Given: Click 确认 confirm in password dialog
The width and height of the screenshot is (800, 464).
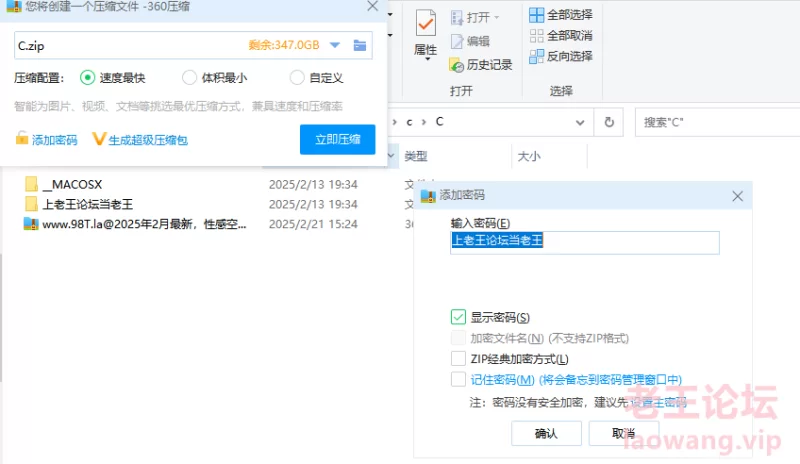Looking at the screenshot, I should tap(546, 433).
